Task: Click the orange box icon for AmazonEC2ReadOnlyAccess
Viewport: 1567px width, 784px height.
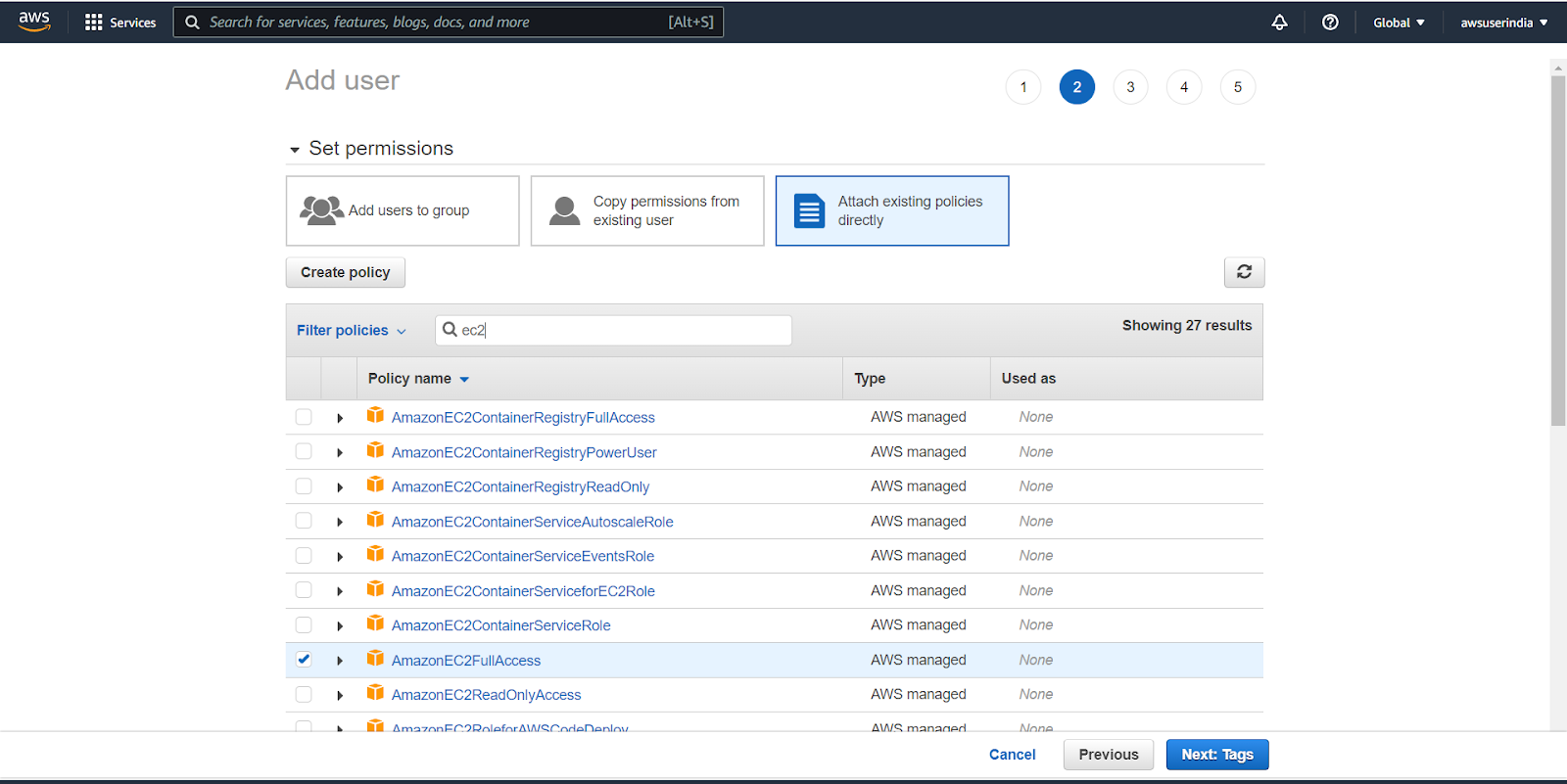Action: tap(375, 693)
